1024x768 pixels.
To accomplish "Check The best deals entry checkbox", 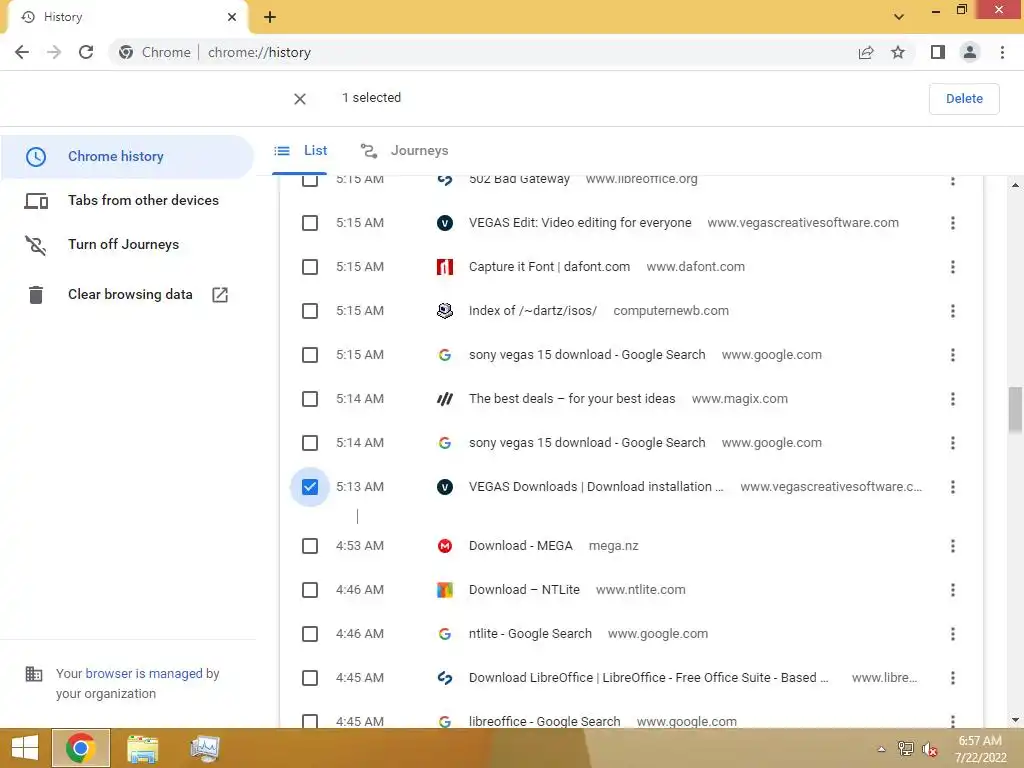I will [310, 399].
